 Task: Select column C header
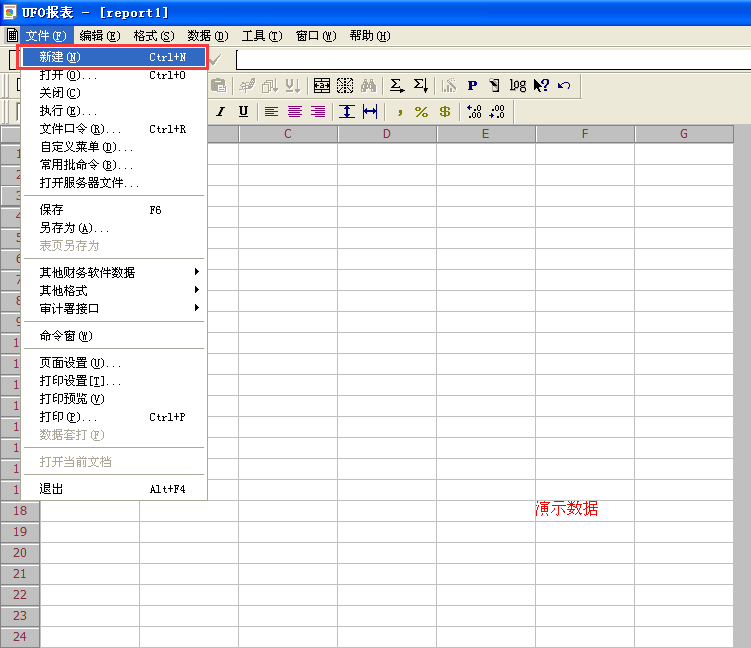288,134
